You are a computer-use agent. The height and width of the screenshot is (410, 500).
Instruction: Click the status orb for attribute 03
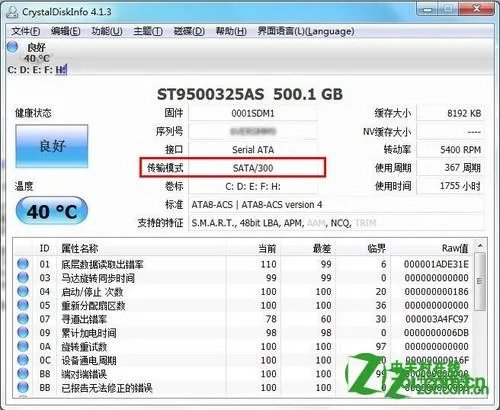tap(23, 278)
